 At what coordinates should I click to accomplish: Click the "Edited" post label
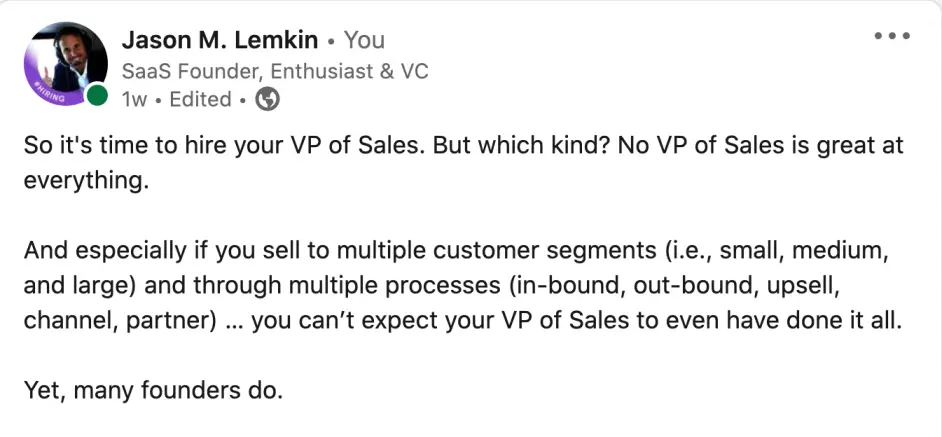tap(200, 99)
